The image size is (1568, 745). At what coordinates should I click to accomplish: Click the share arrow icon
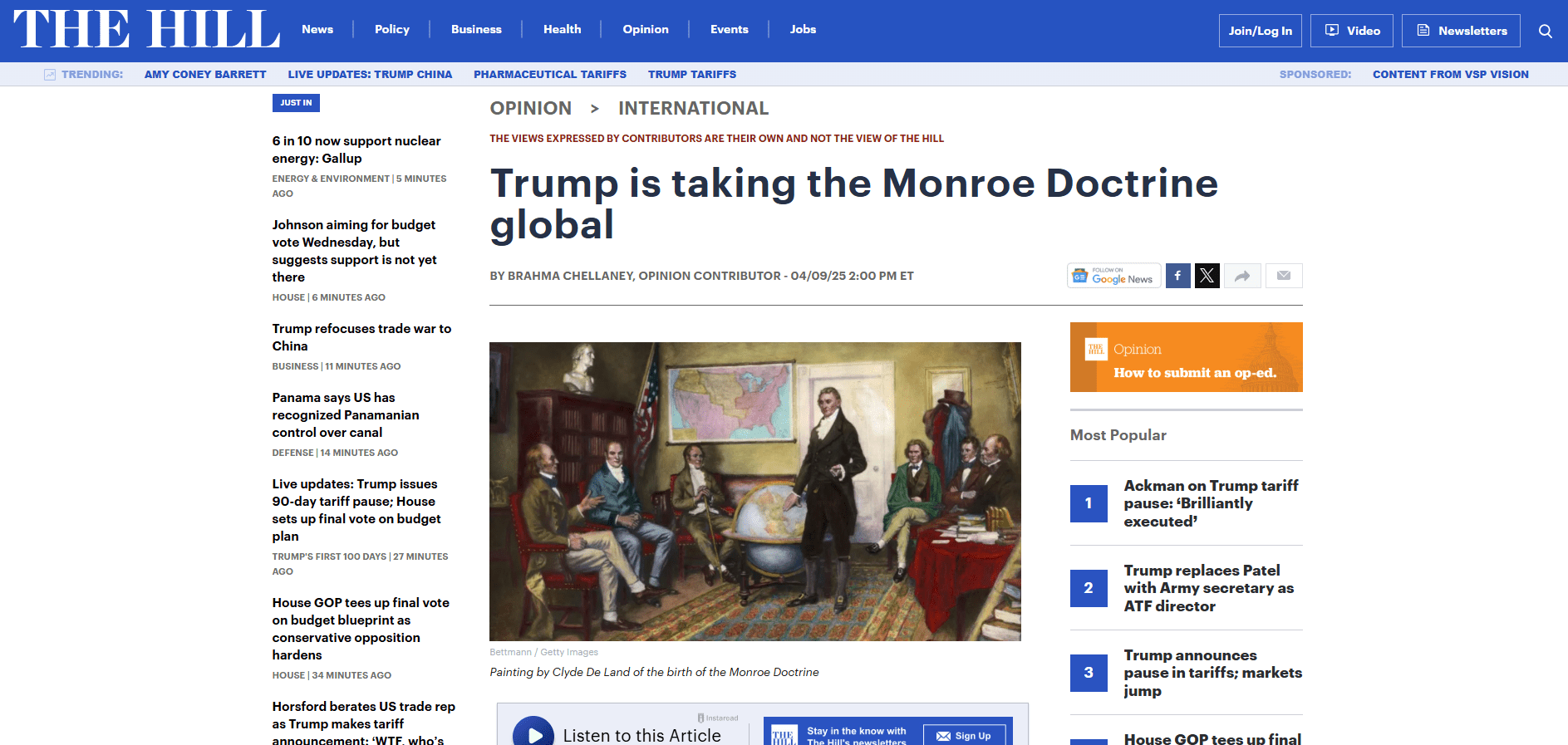point(1241,276)
